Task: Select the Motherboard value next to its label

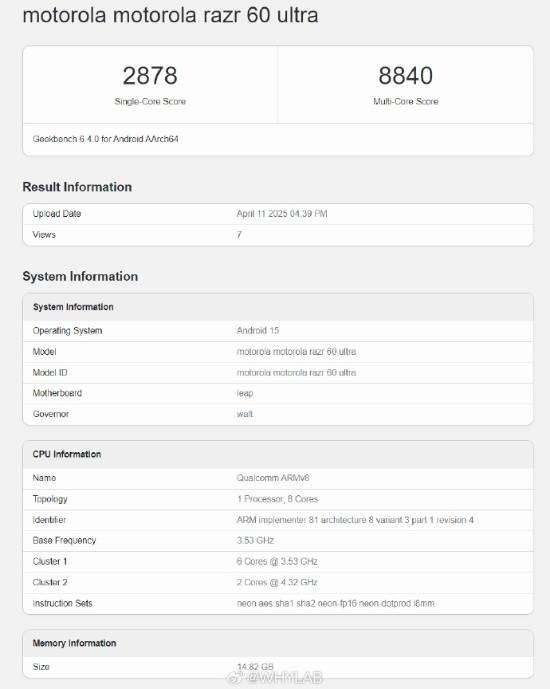Action: tap(245, 393)
